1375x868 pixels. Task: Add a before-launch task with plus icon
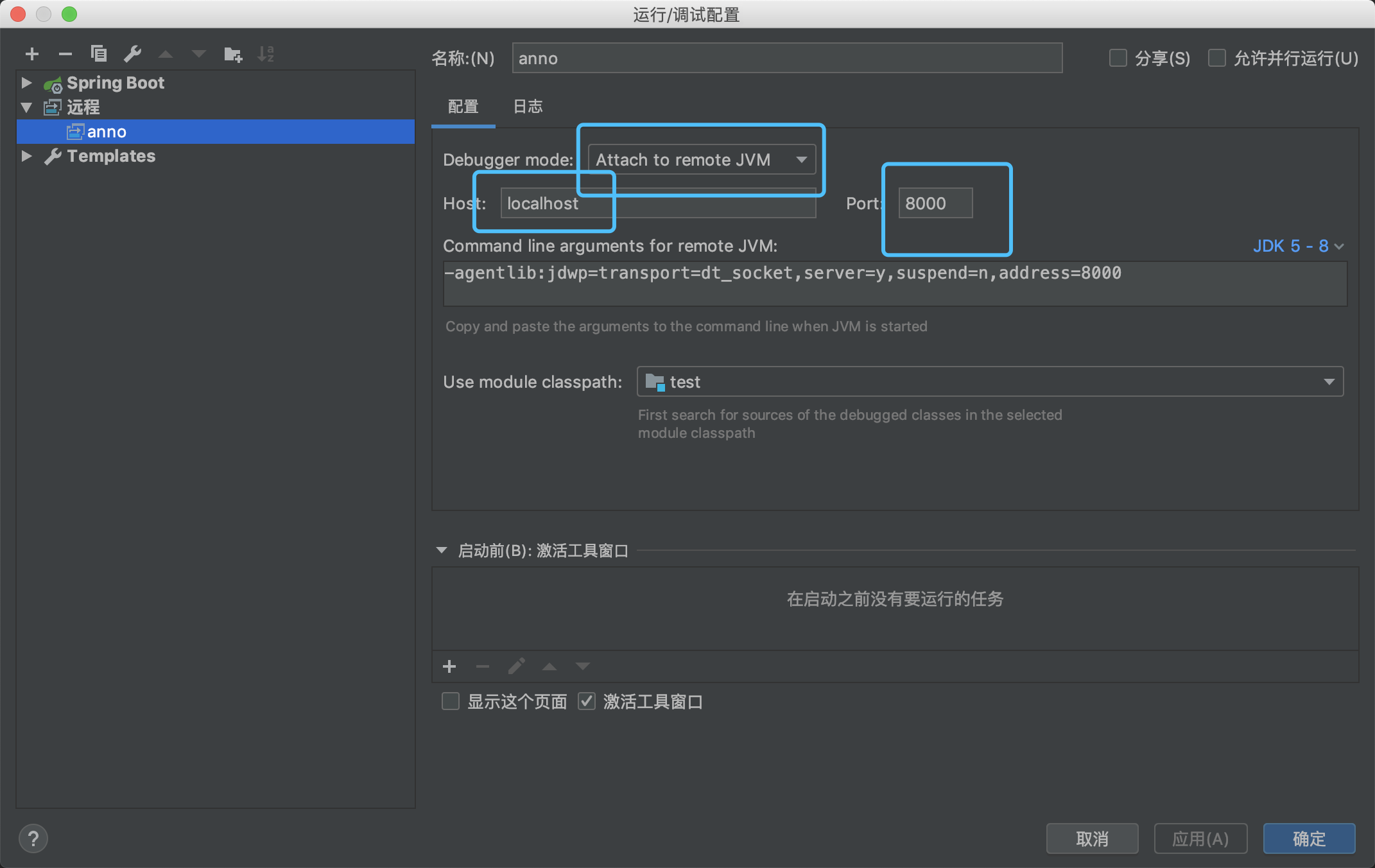[449, 666]
